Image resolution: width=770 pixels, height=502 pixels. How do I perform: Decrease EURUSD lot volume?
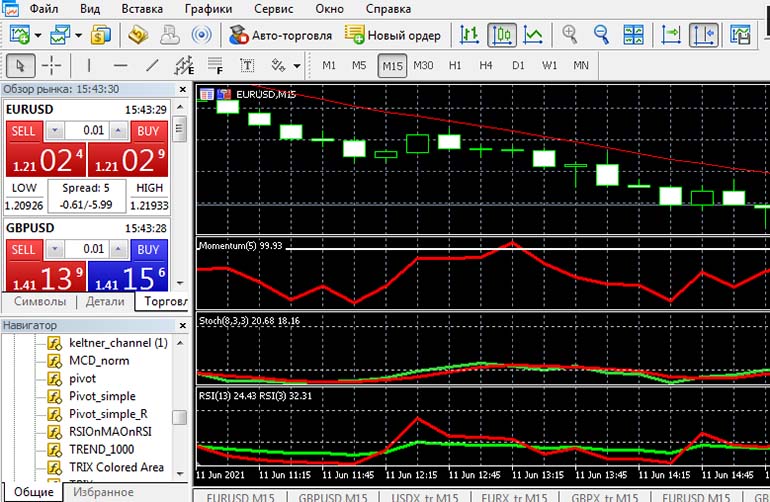coord(55,131)
